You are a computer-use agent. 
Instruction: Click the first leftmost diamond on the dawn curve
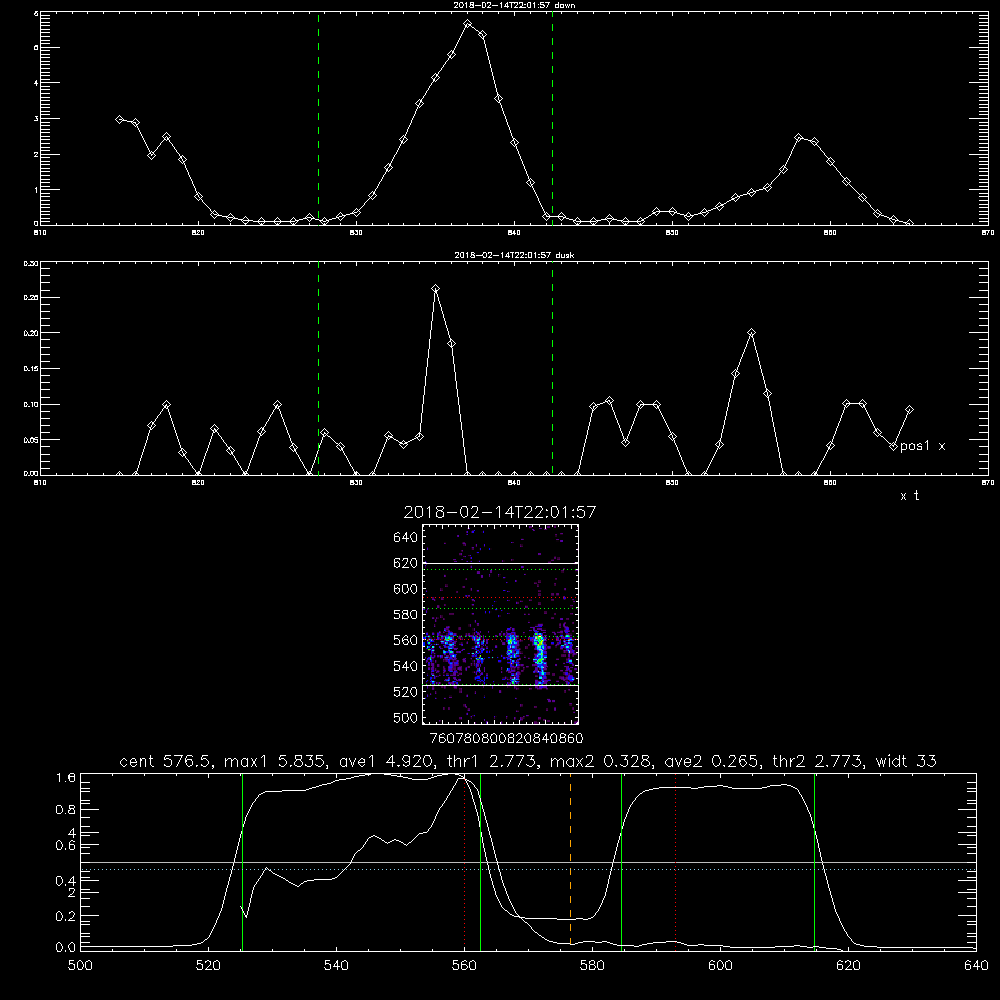tap(119, 119)
